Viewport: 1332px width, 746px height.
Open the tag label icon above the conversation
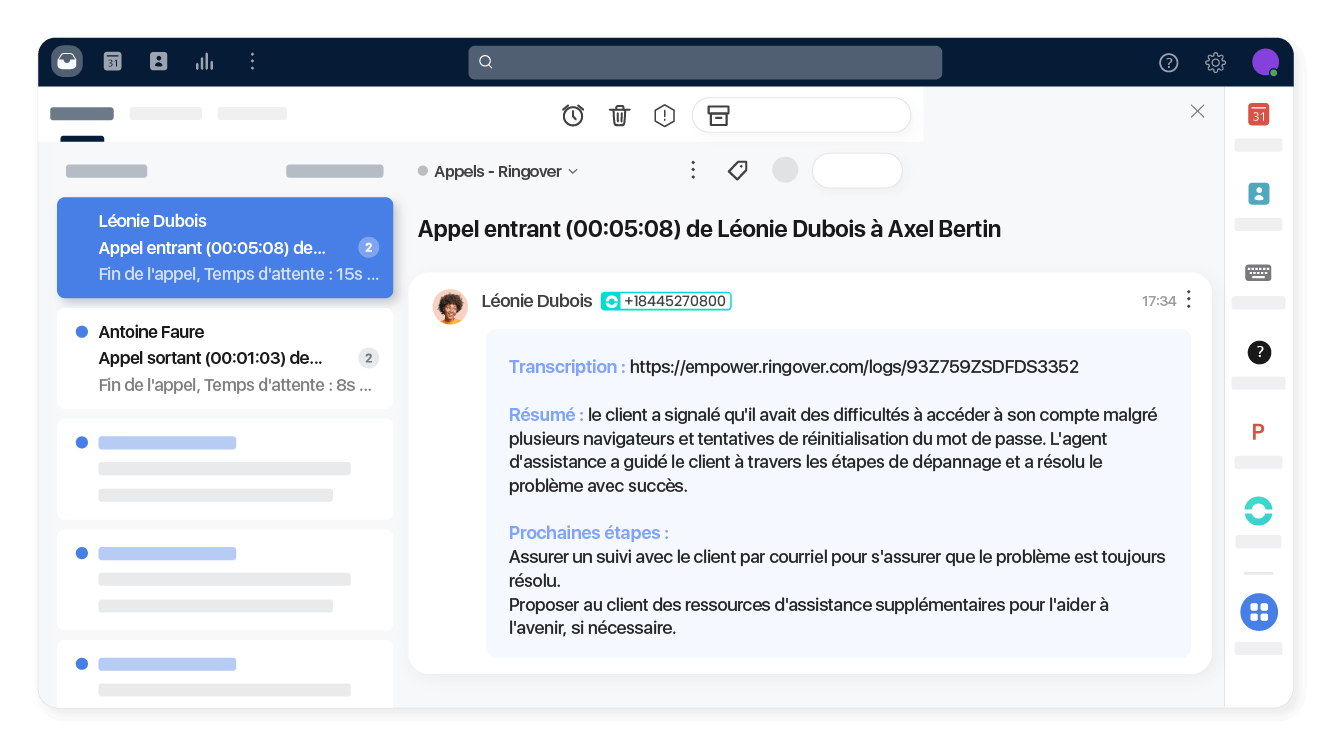[737, 170]
